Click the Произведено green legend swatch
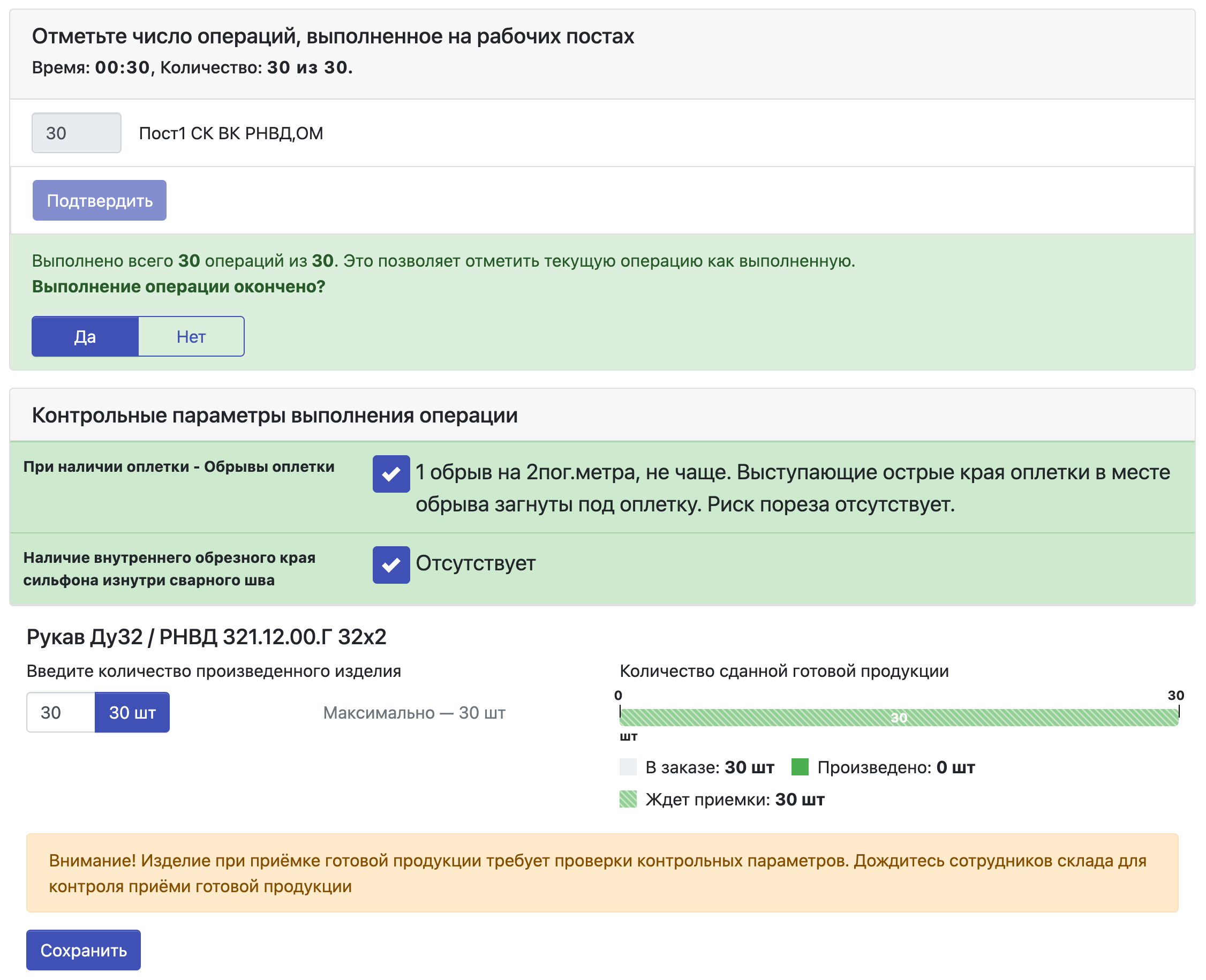Viewport: 1206px width, 980px height. click(x=800, y=767)
